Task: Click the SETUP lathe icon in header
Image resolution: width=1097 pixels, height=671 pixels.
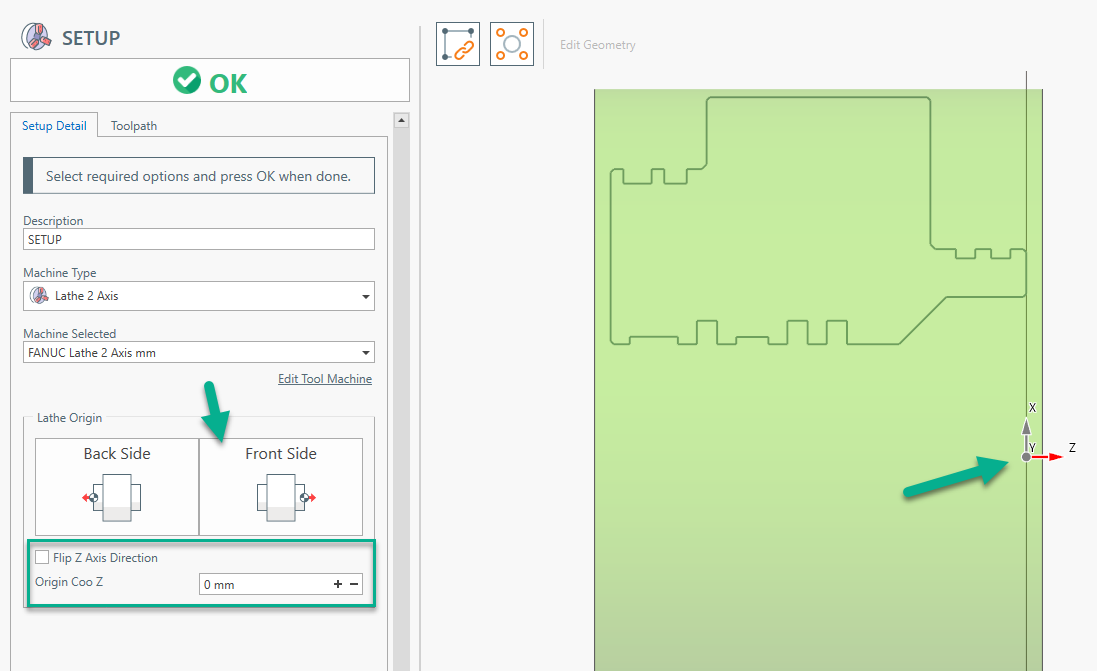Action: 38,37
